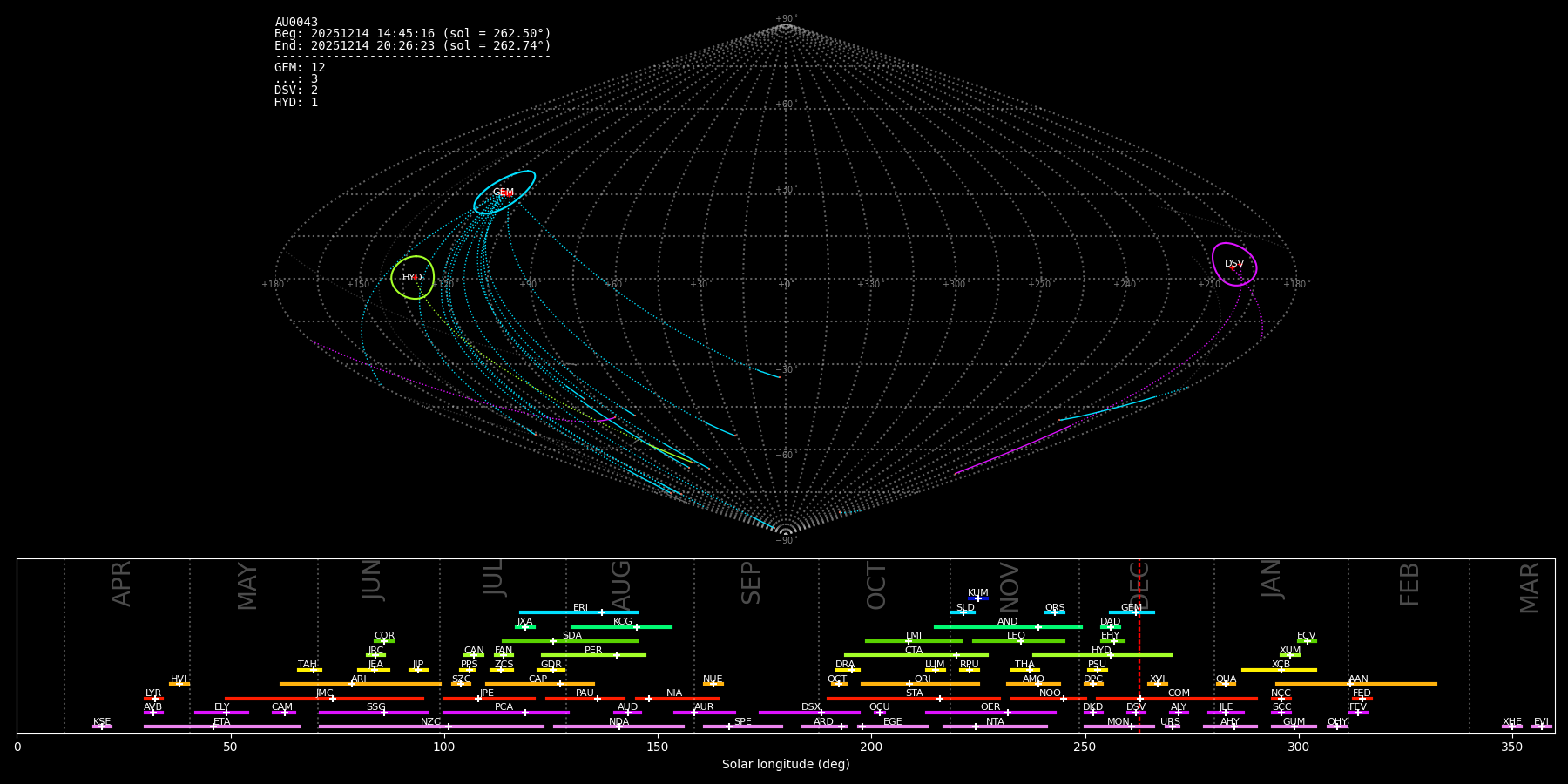Viewport: 1568px width, 784px height.
Task: Click the 'GEM: 12' meteor count line
Action: click(300, 68)
